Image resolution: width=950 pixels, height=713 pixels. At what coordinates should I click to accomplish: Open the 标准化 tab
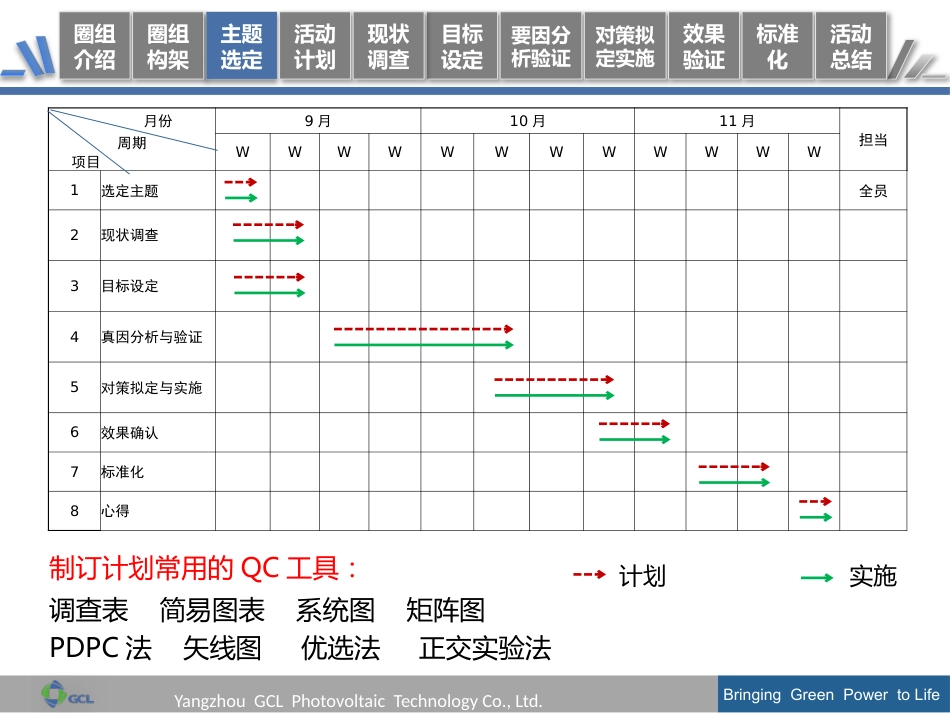pos(777,46)
